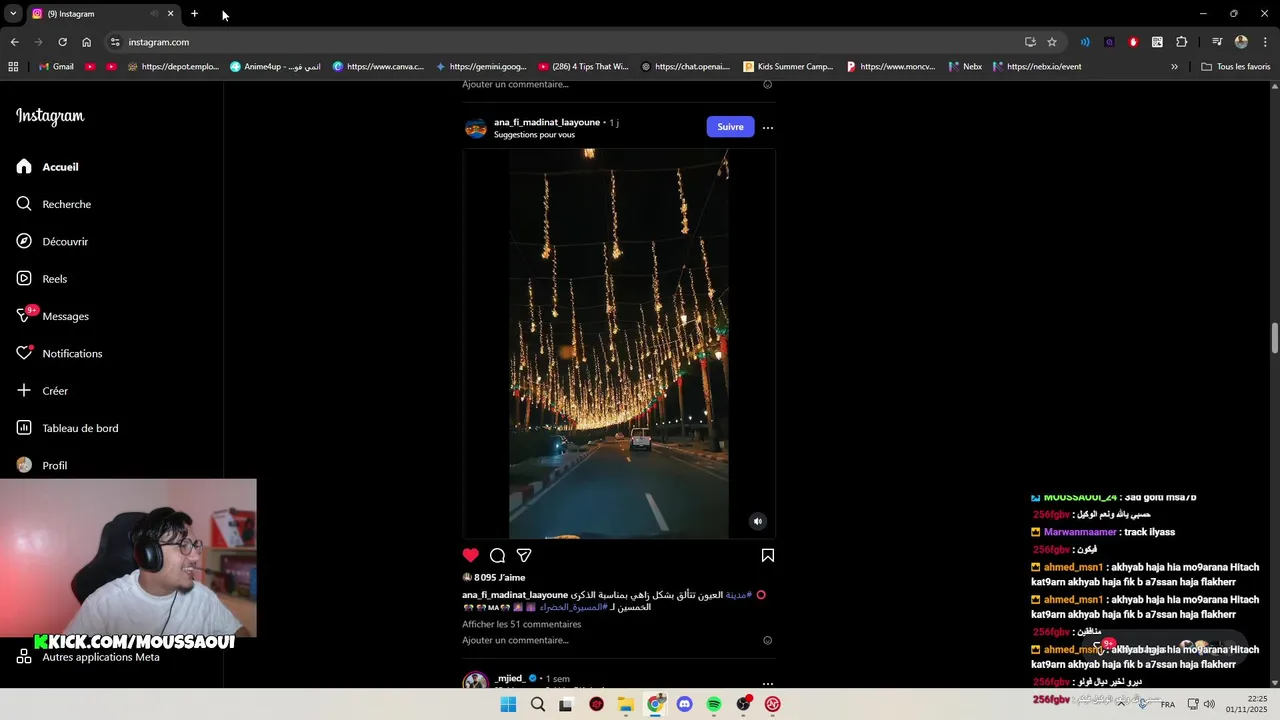Open Chrome profile avatar
Image resolution: width=1280 pixels, height=720 pixels.
pyautogui.click(x=1241, y=42)
